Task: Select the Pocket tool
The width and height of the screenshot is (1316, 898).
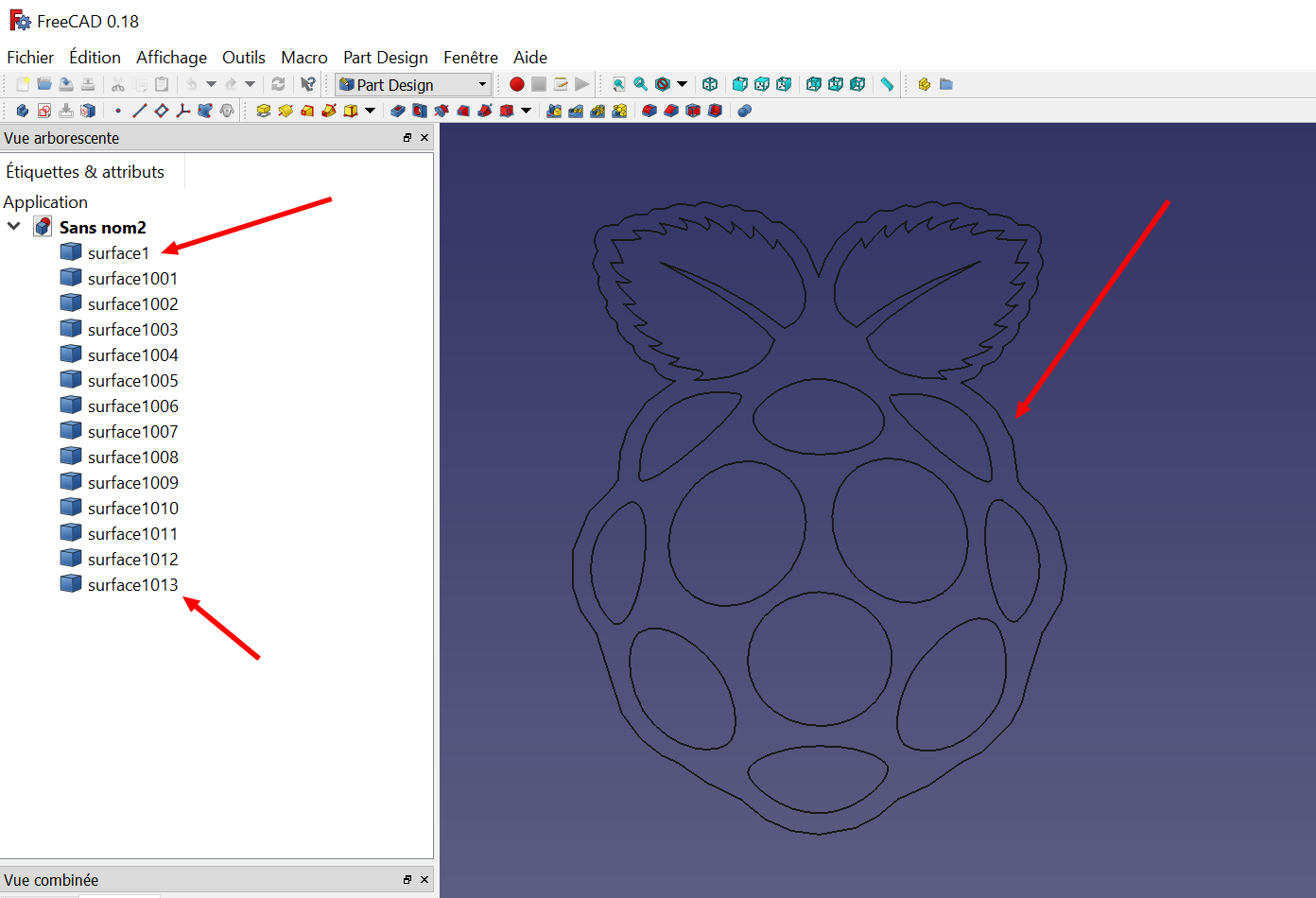Action: point(398,111)
